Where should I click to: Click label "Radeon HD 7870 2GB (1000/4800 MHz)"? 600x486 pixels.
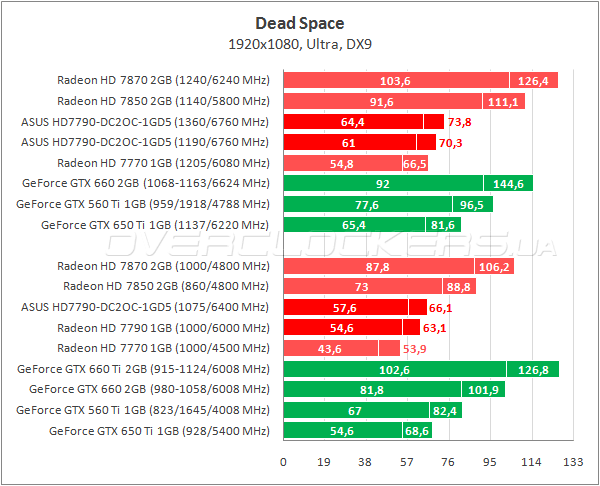163,266
